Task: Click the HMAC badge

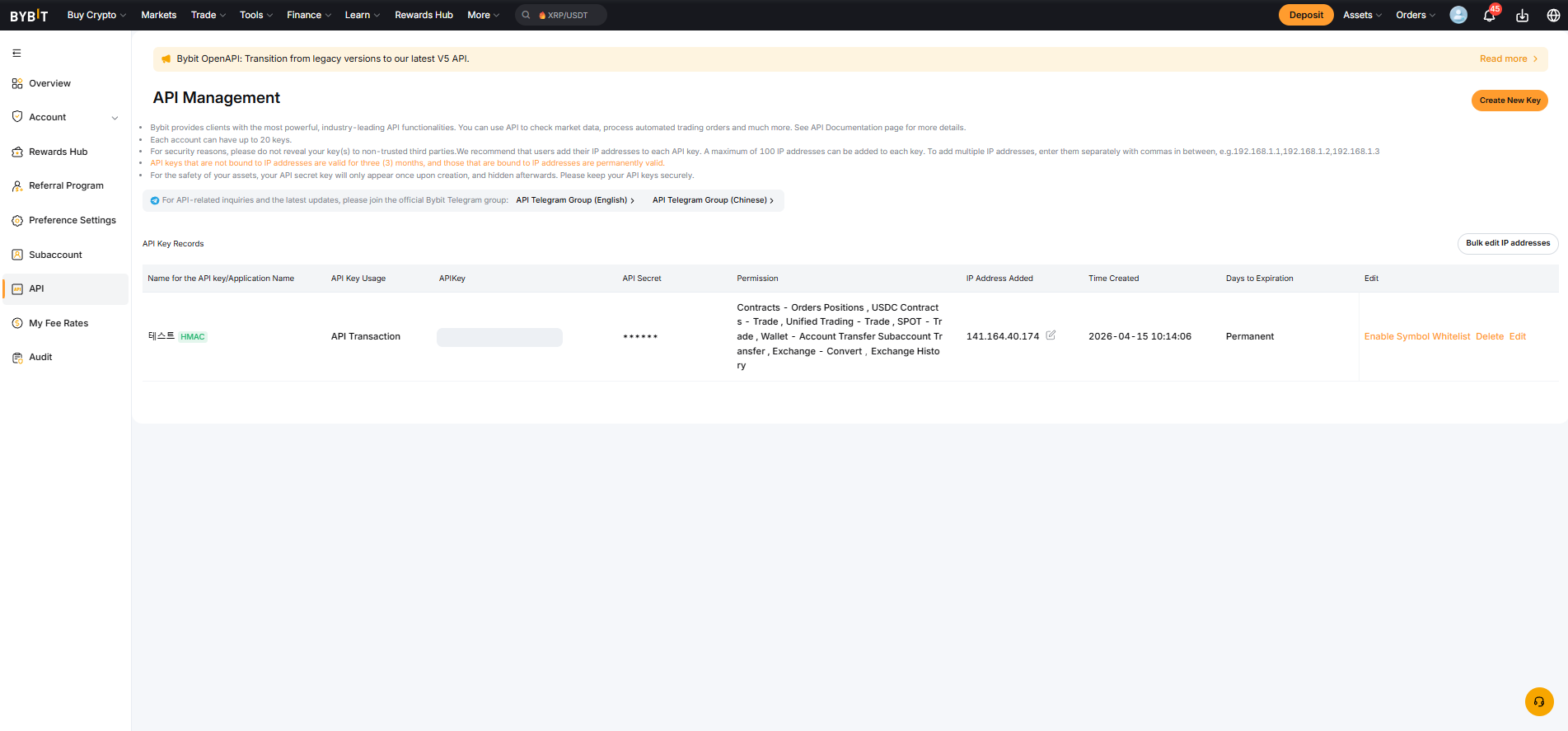Action: pos(193,336)
